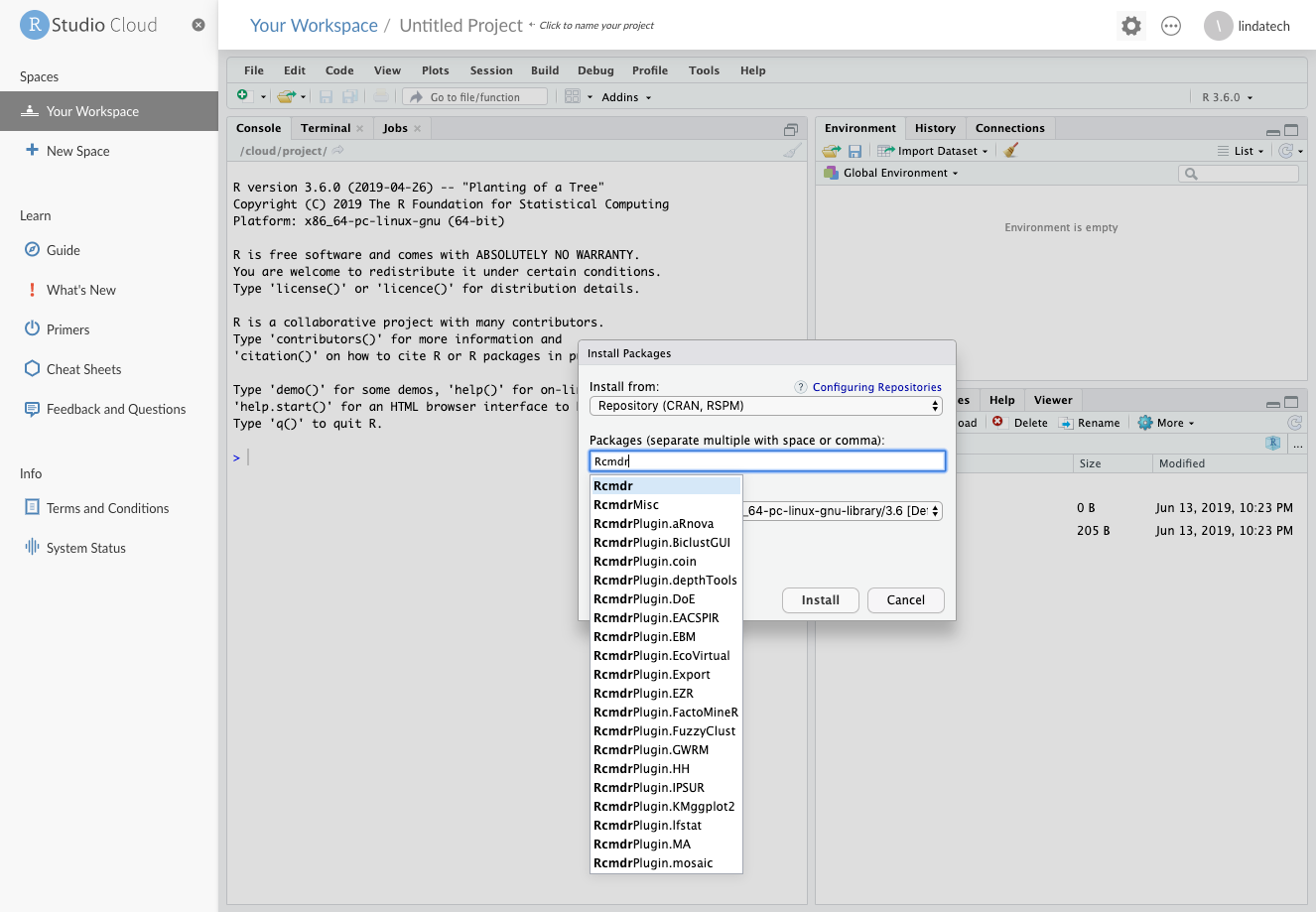Load a workspace via the Environment pane folder icon
Screen dimensions: 1316x912
[x=830, y=150]
